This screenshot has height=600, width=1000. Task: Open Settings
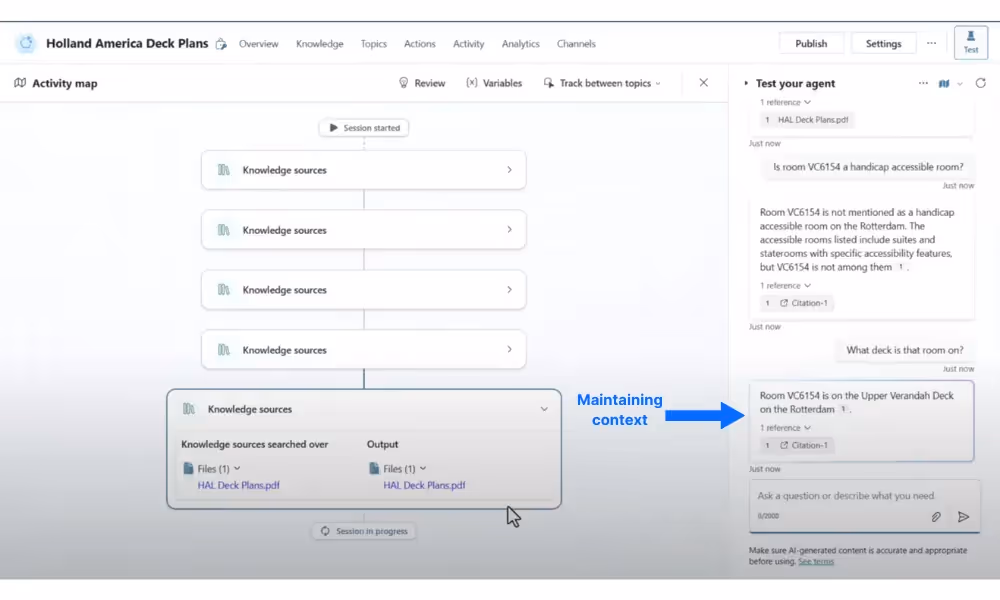[883, 43]
